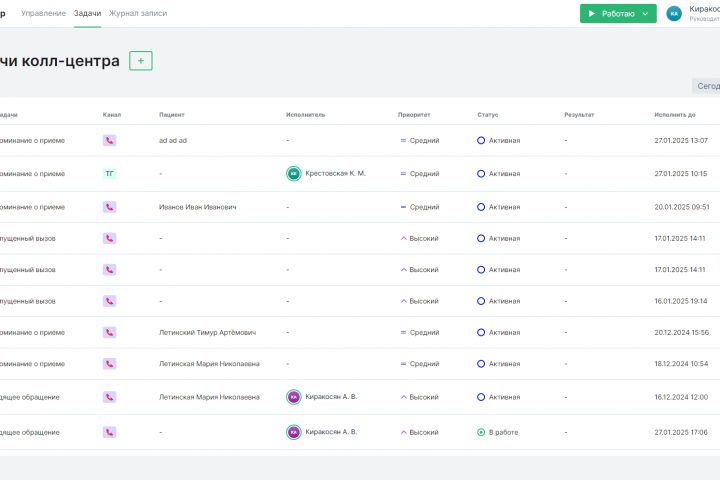Expand the Работаю status dropdown arrow
This screenshot has height=480, width=720.
coord(645,14)
